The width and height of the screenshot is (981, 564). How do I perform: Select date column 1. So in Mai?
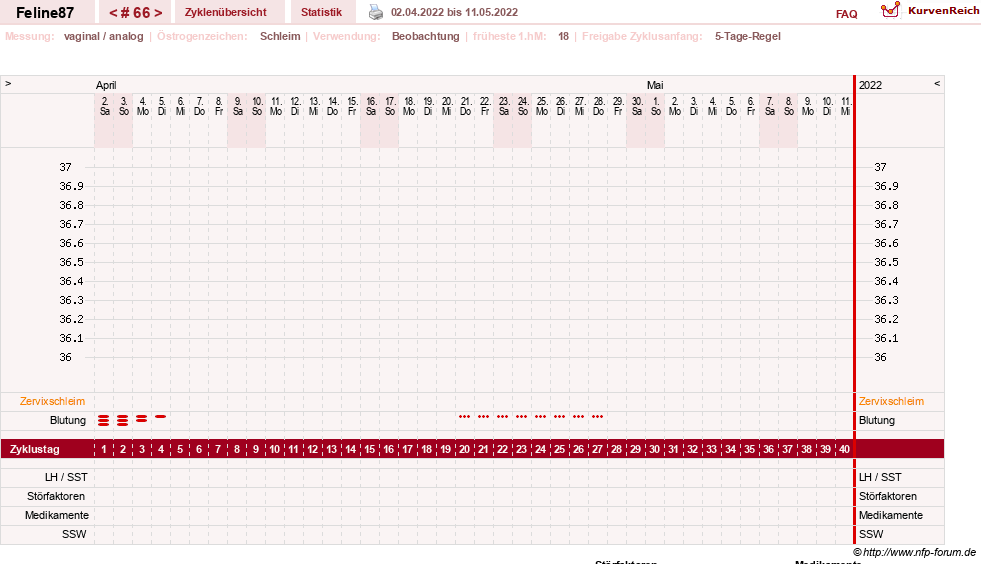pos(656,106)
